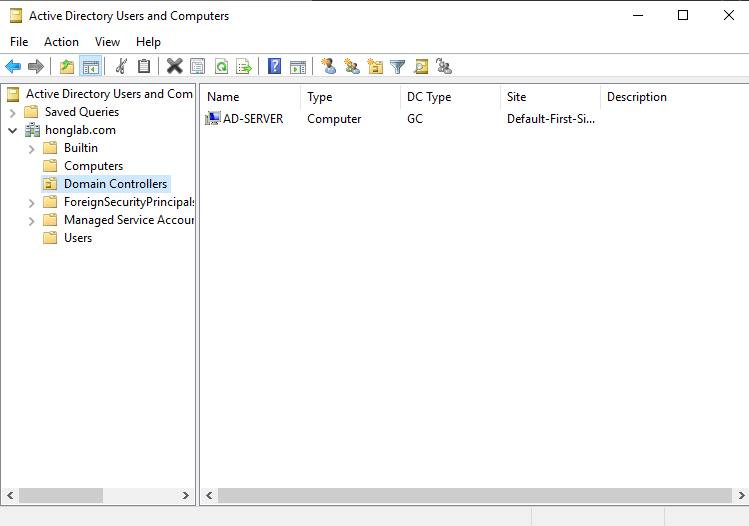The image size is (749, 526).
Task: Expand the Managed Service Accounts container
Action: point(32,221)
